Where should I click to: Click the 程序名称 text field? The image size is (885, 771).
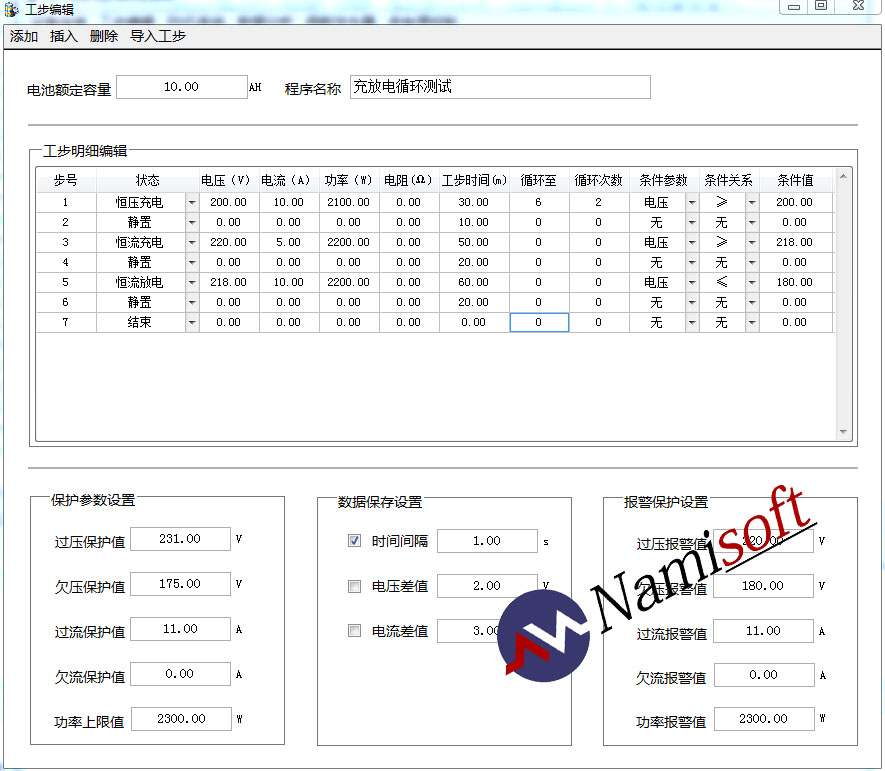[x=500, y=87]
